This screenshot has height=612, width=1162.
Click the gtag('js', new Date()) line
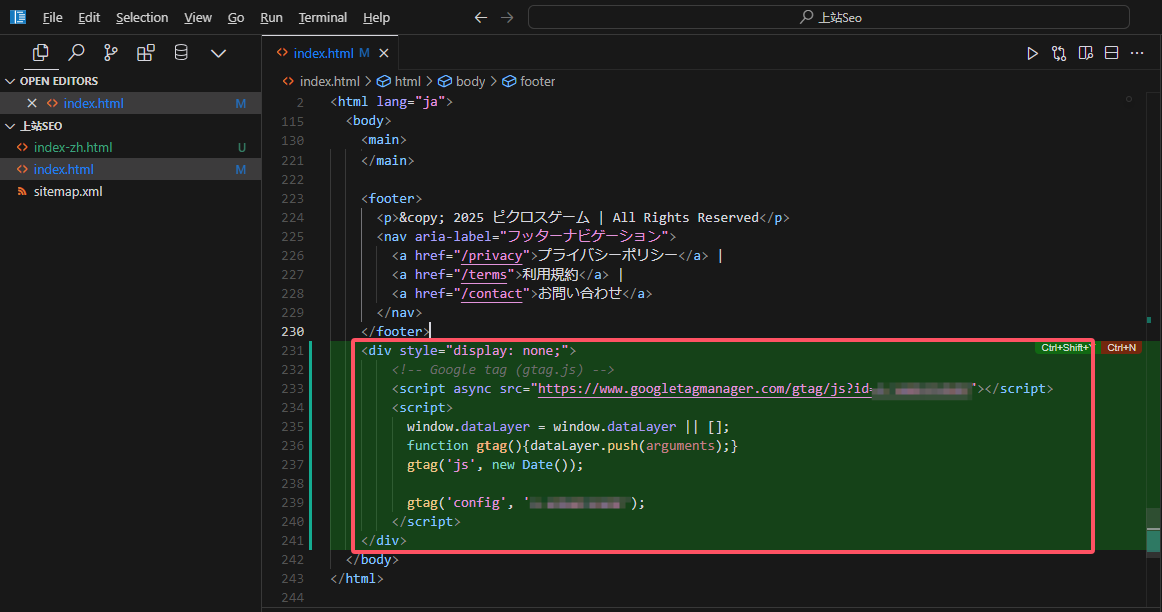tap(495, 465)
